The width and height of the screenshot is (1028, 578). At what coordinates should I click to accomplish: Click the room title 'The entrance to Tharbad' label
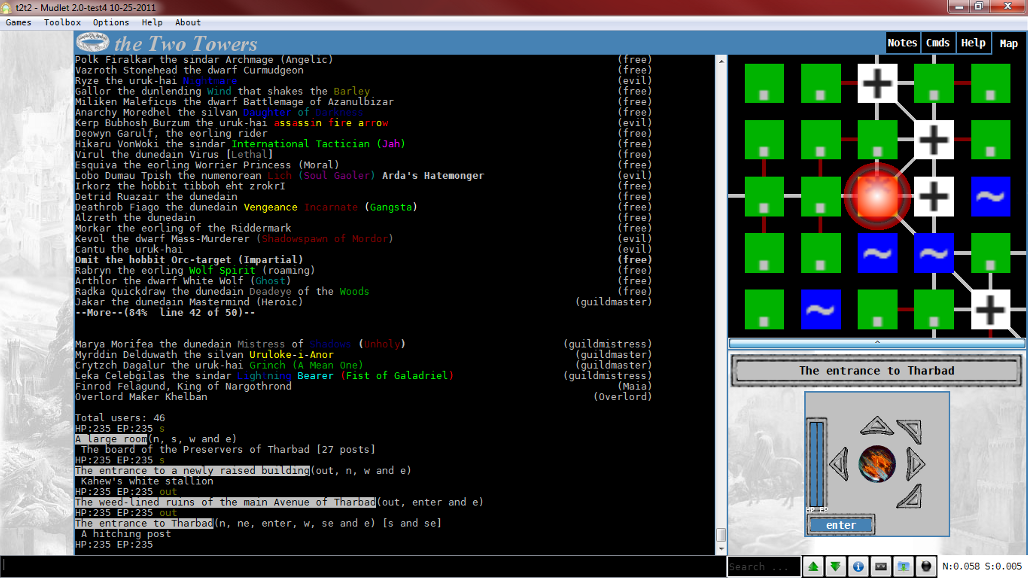[x=877, y=370]
